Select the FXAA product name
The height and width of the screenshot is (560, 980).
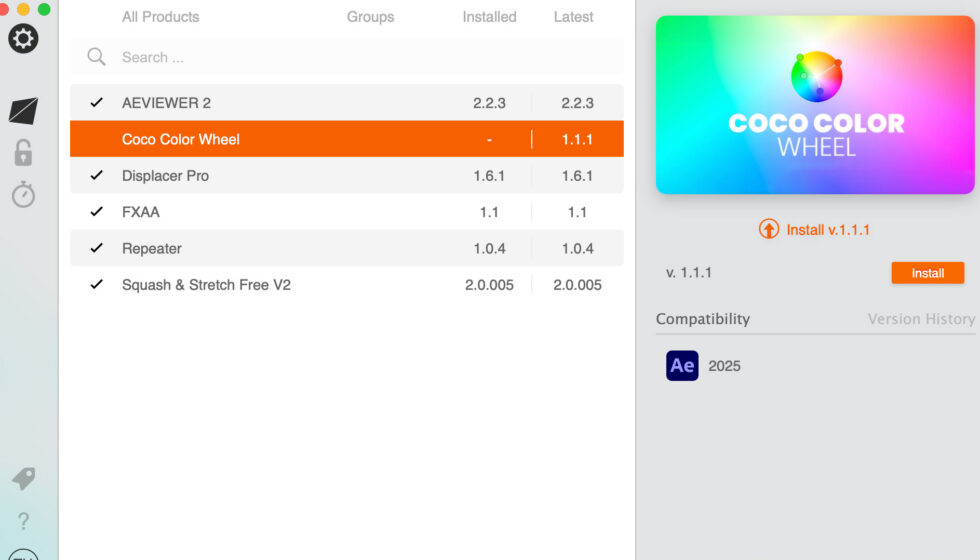pyautogui.click(x=141, y=212)
